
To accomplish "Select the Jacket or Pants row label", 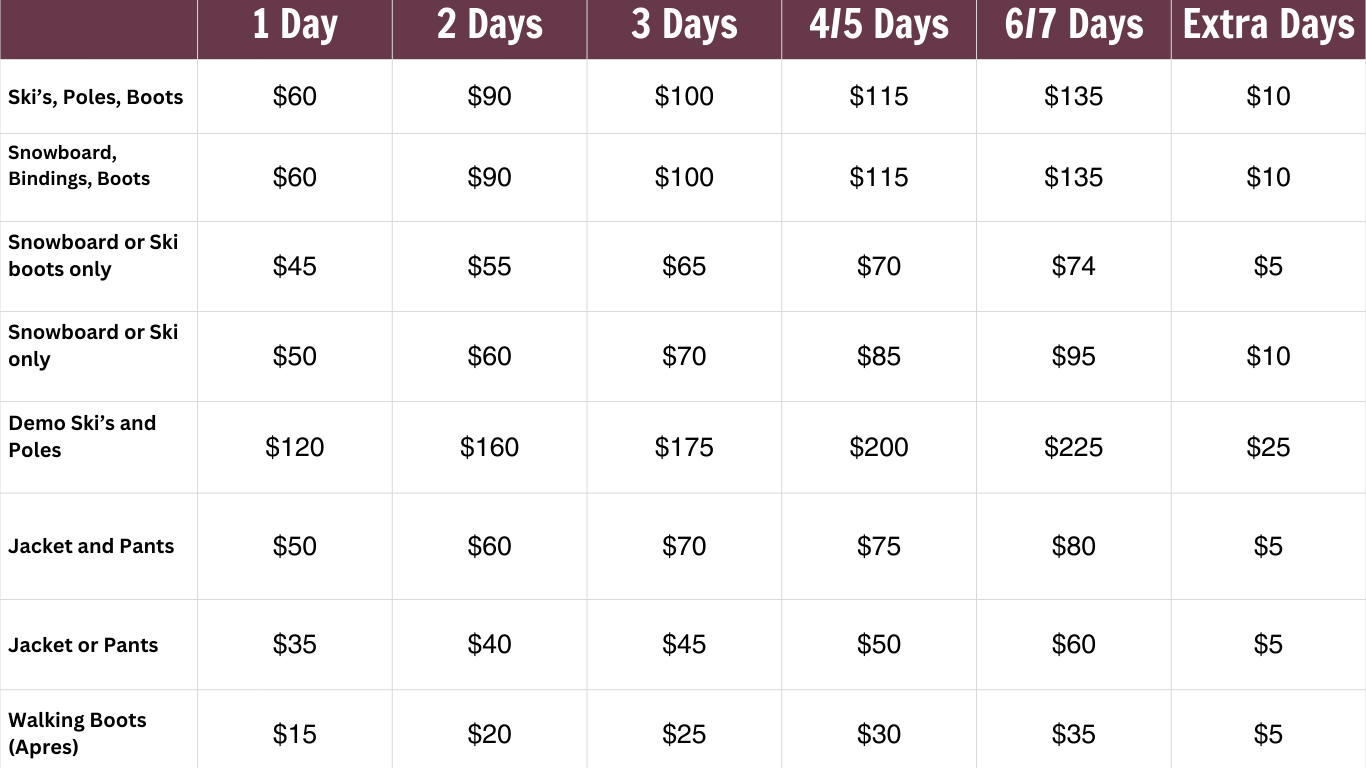I will click(83, 645).
